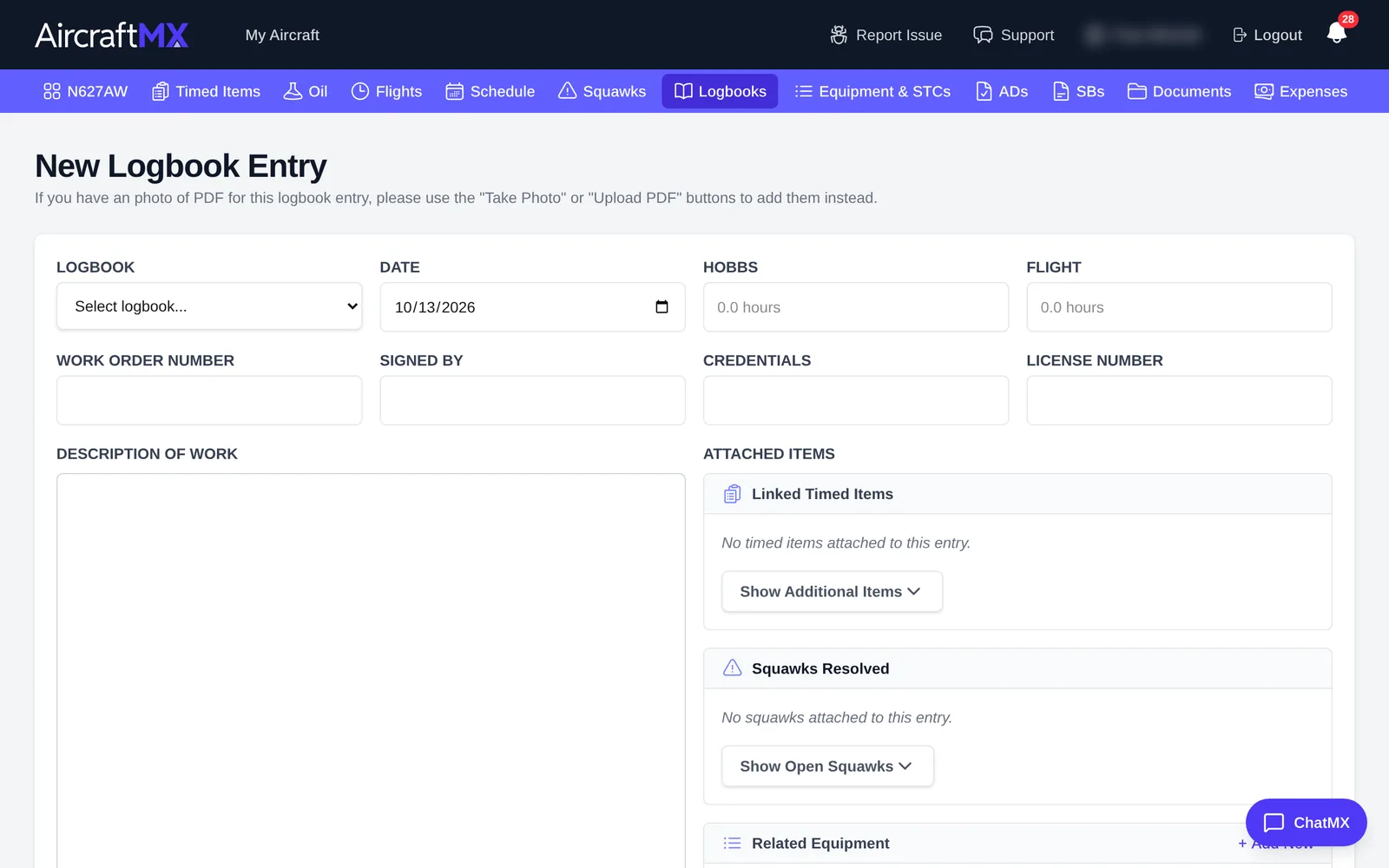Click the Support link
The image size is (1389, 868).
1013,35
